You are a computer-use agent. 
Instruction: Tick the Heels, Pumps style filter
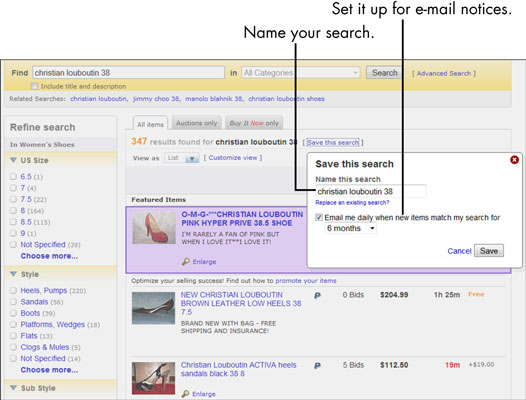13,291
